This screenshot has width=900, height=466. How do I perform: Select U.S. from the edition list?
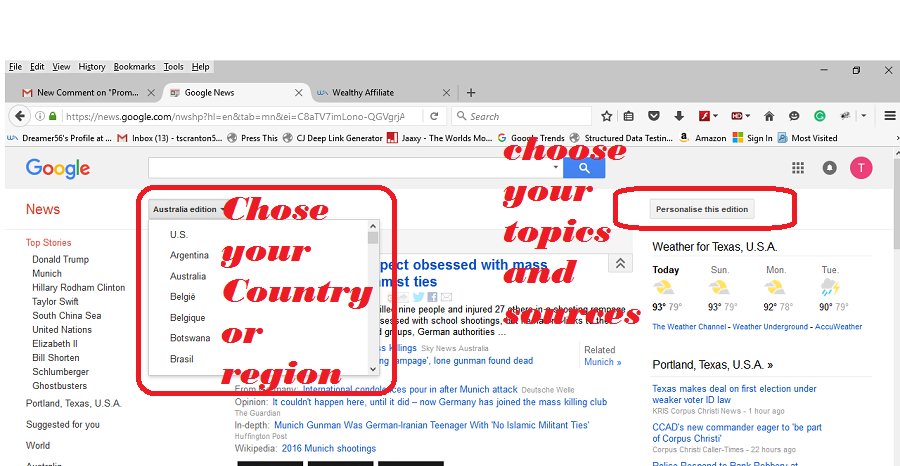pyautogui.click(x=179, y=235)
